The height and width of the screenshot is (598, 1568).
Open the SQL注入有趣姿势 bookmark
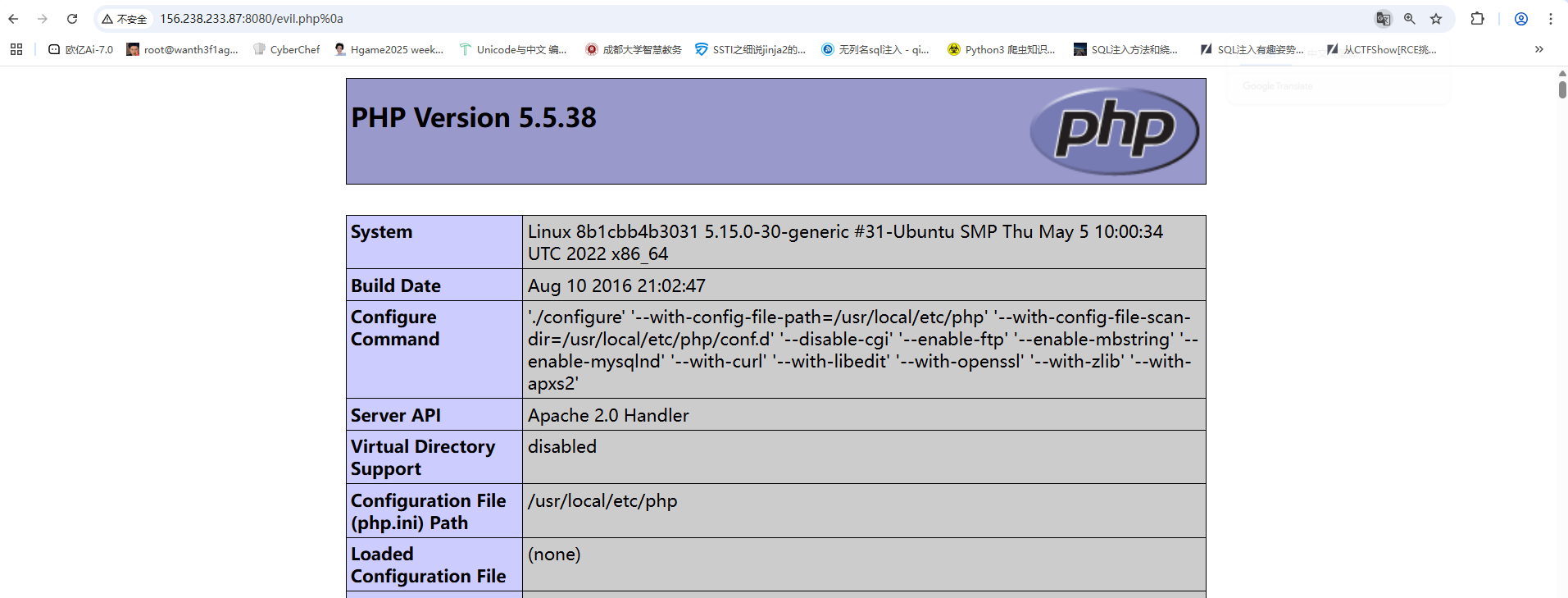tap(1252, 49)
